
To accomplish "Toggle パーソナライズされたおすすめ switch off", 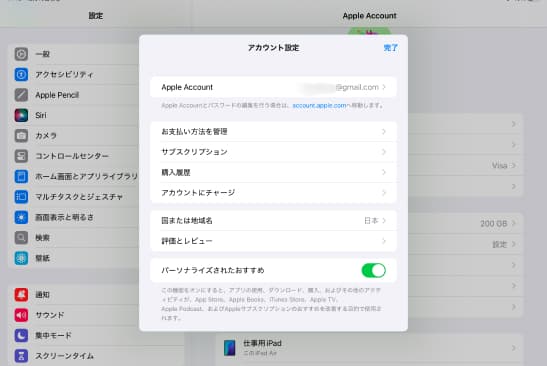I will 373,270.
